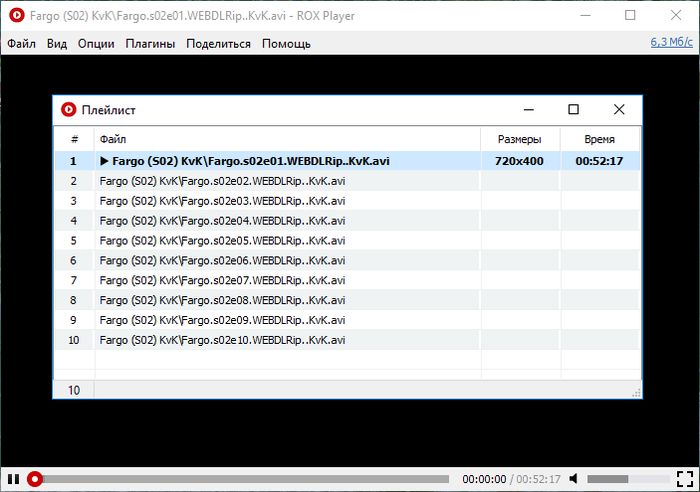Viewport: 700px width, 492px height.
Task: Sort playlist by Время column header
Action: (599, 139)
